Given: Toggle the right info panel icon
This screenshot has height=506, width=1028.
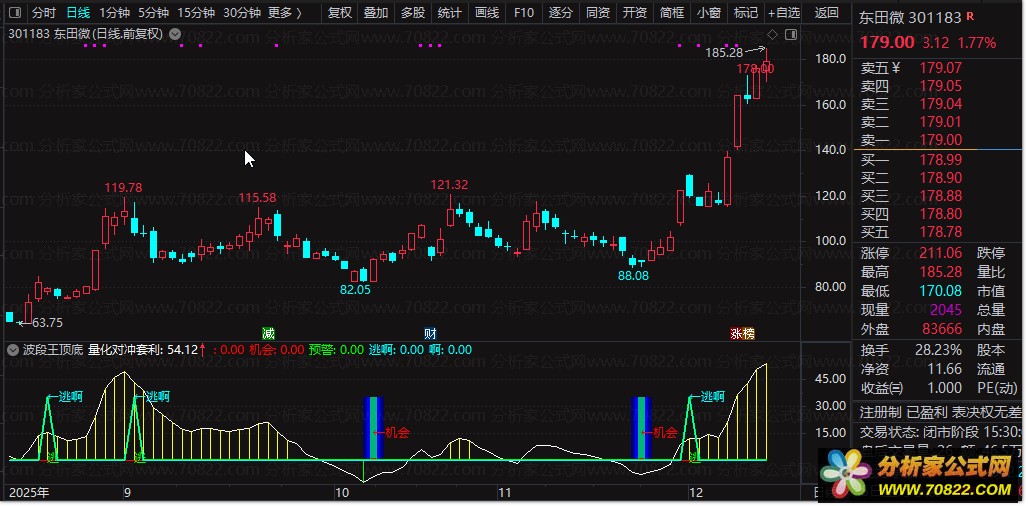Looking at the screenshot, I should 791,34.
